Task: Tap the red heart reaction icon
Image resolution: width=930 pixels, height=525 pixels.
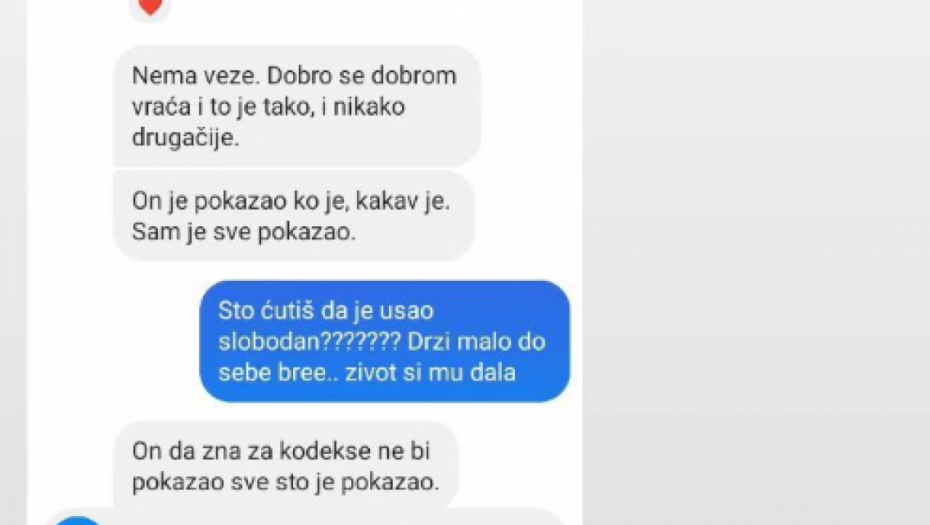Action: click(x=150, y=6)
